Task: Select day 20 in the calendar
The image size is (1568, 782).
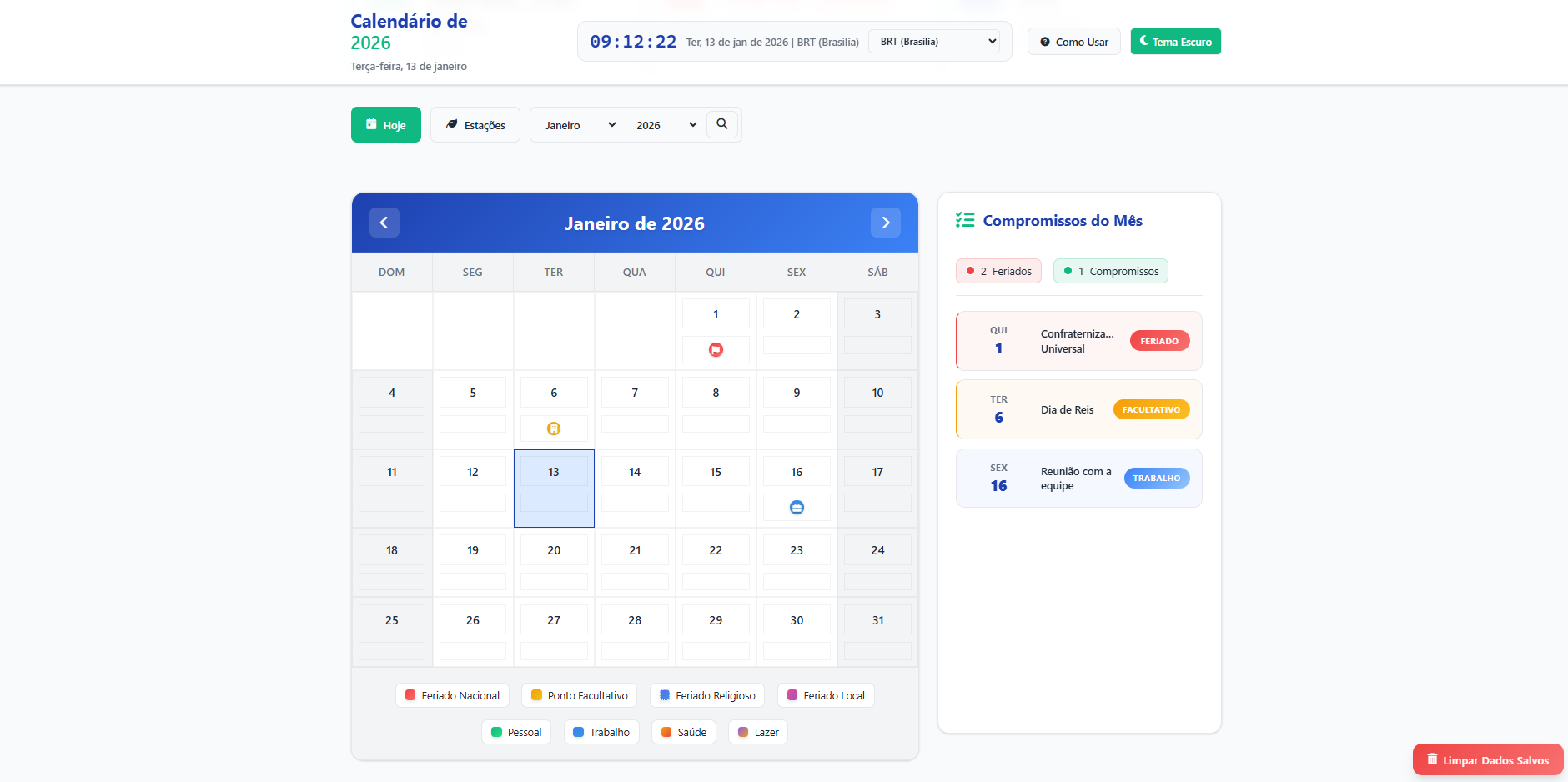Action: (x=554, y=551)
